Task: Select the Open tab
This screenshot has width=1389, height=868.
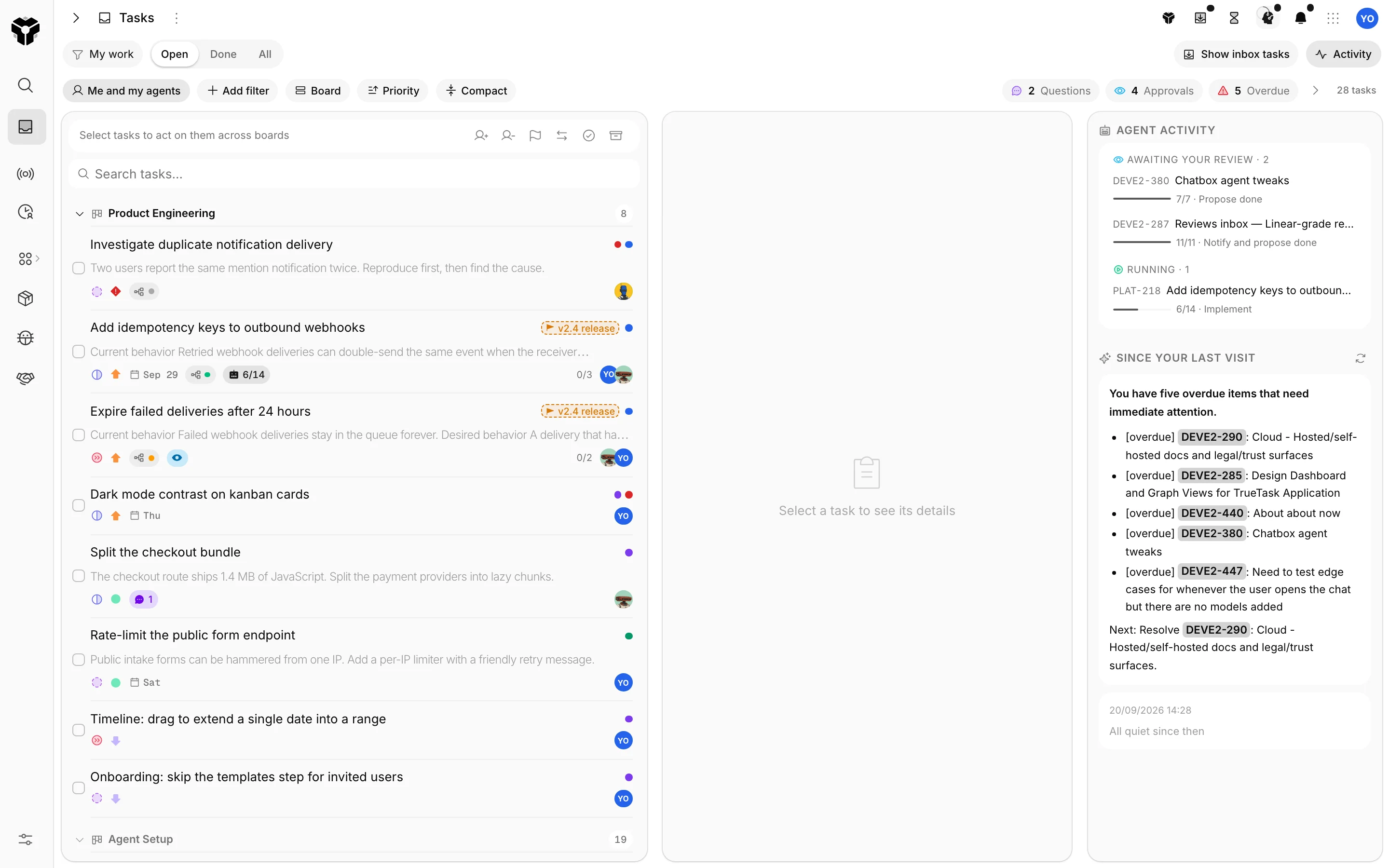Action: 175,54
